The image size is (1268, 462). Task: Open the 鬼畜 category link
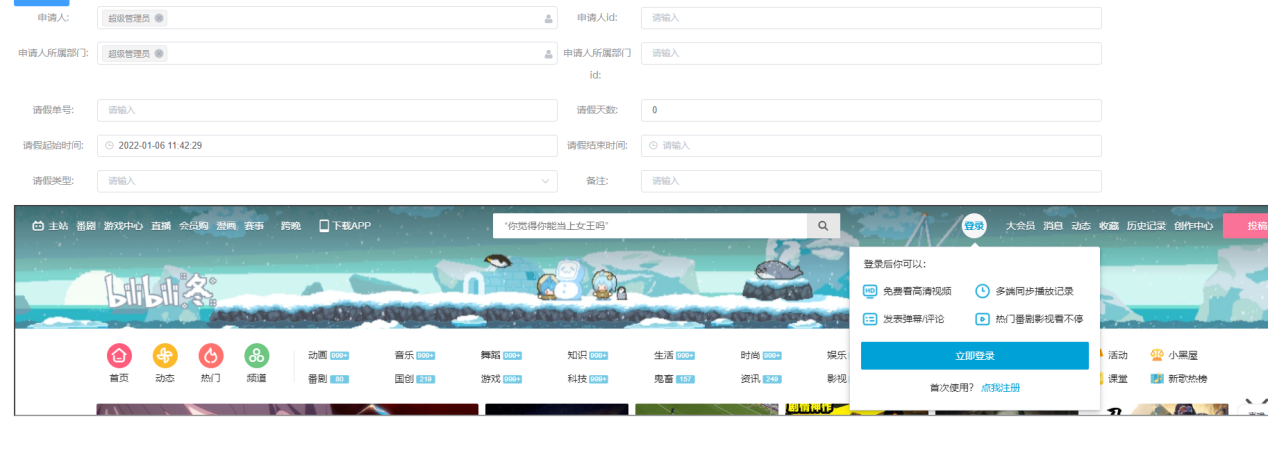[664, 379]
